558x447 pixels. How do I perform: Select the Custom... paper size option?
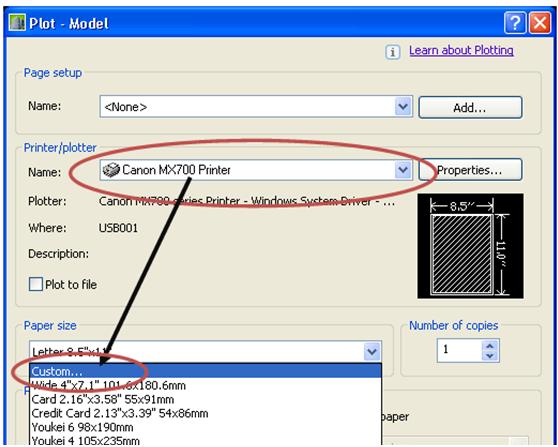[x=205, y=371]
